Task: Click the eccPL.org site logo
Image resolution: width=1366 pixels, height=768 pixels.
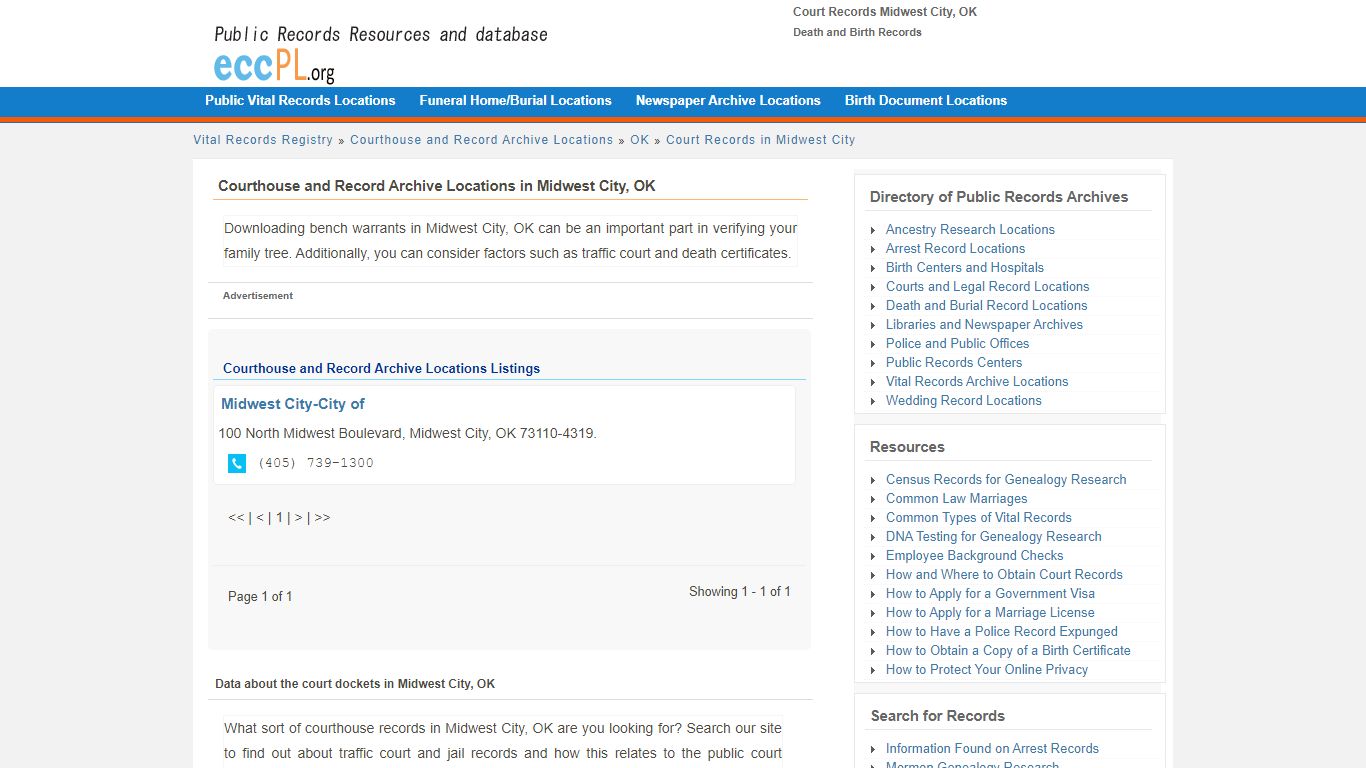Action: (274, 66)
